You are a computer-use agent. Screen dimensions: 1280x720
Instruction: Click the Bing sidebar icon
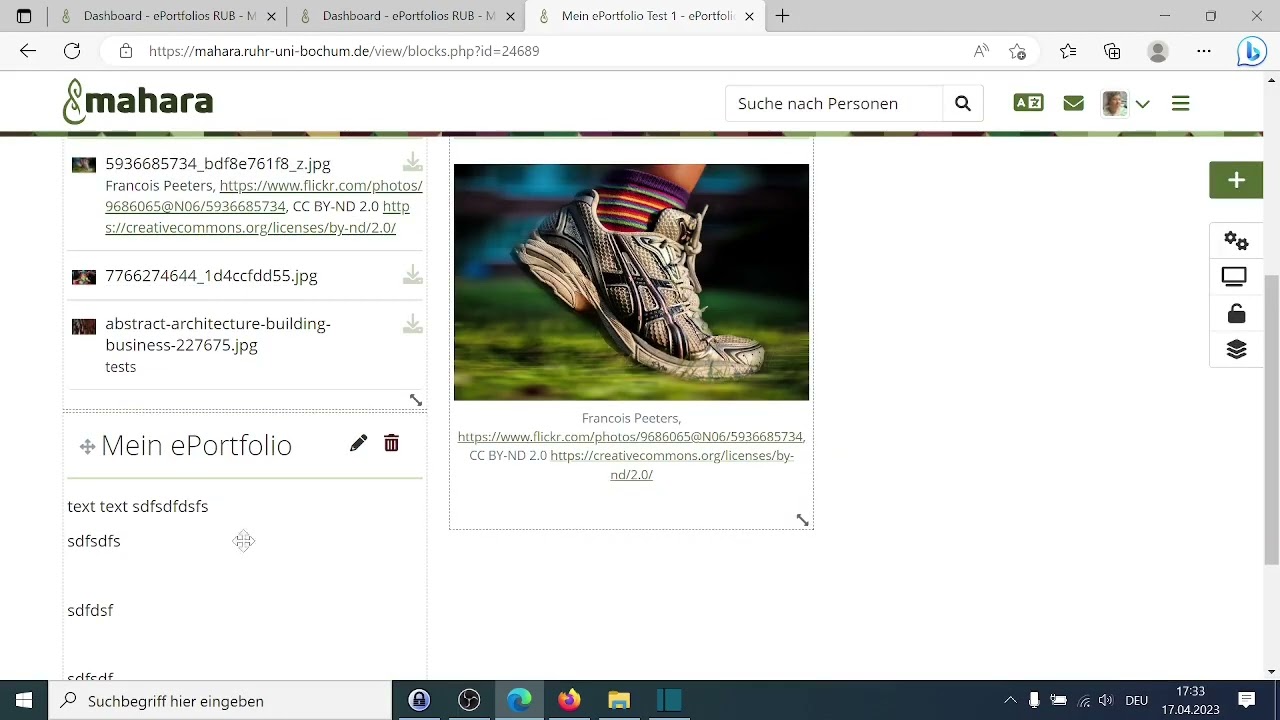point(1252,51)
